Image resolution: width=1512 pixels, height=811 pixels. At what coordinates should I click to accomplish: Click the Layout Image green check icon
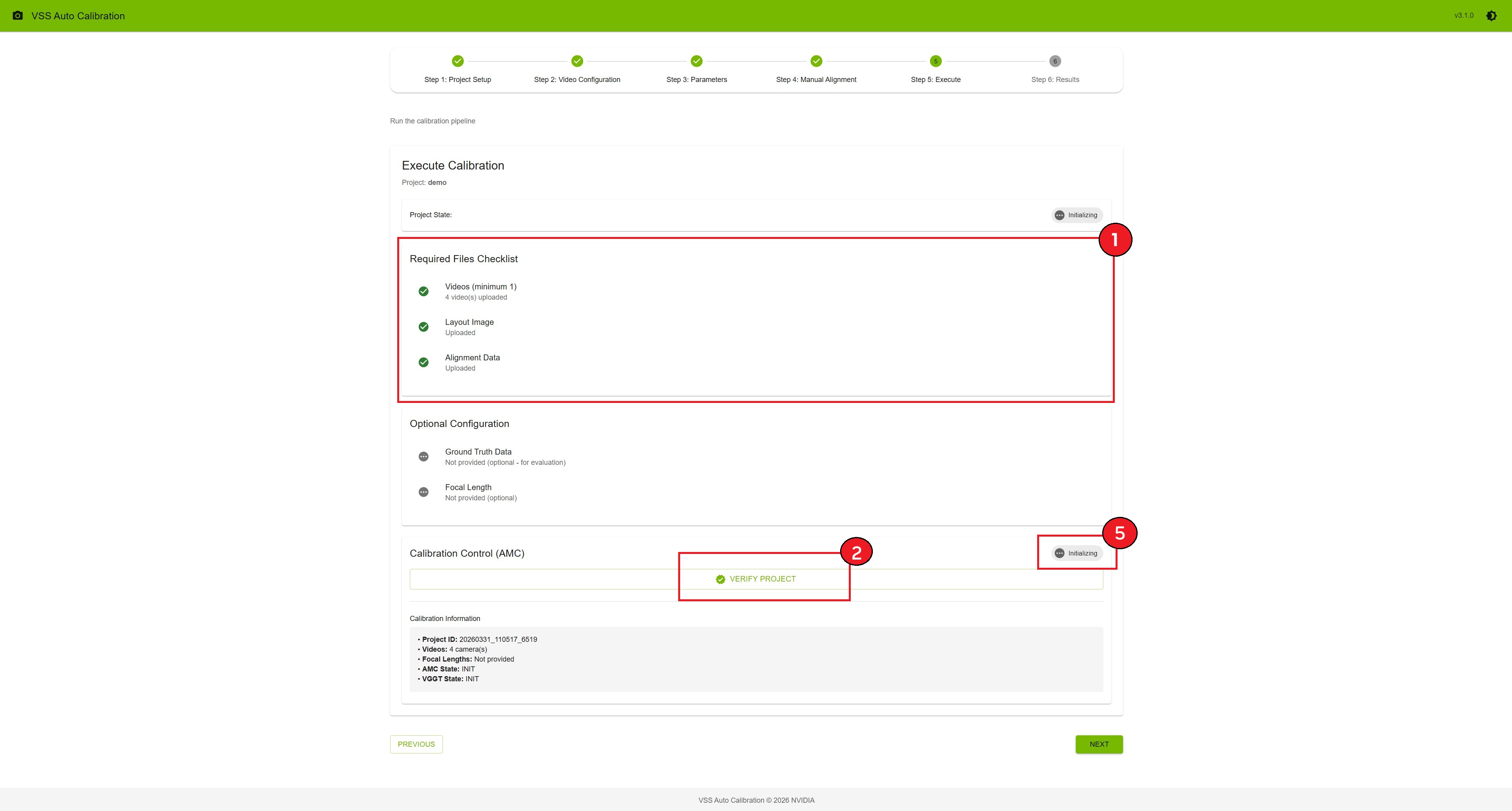coord(423,327)
